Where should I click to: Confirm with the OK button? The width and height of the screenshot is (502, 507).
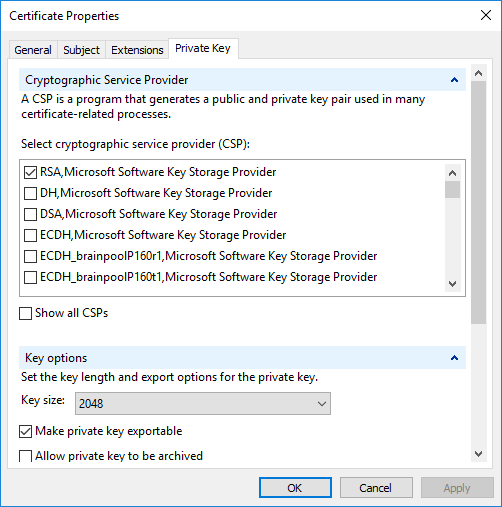(295, 488)
